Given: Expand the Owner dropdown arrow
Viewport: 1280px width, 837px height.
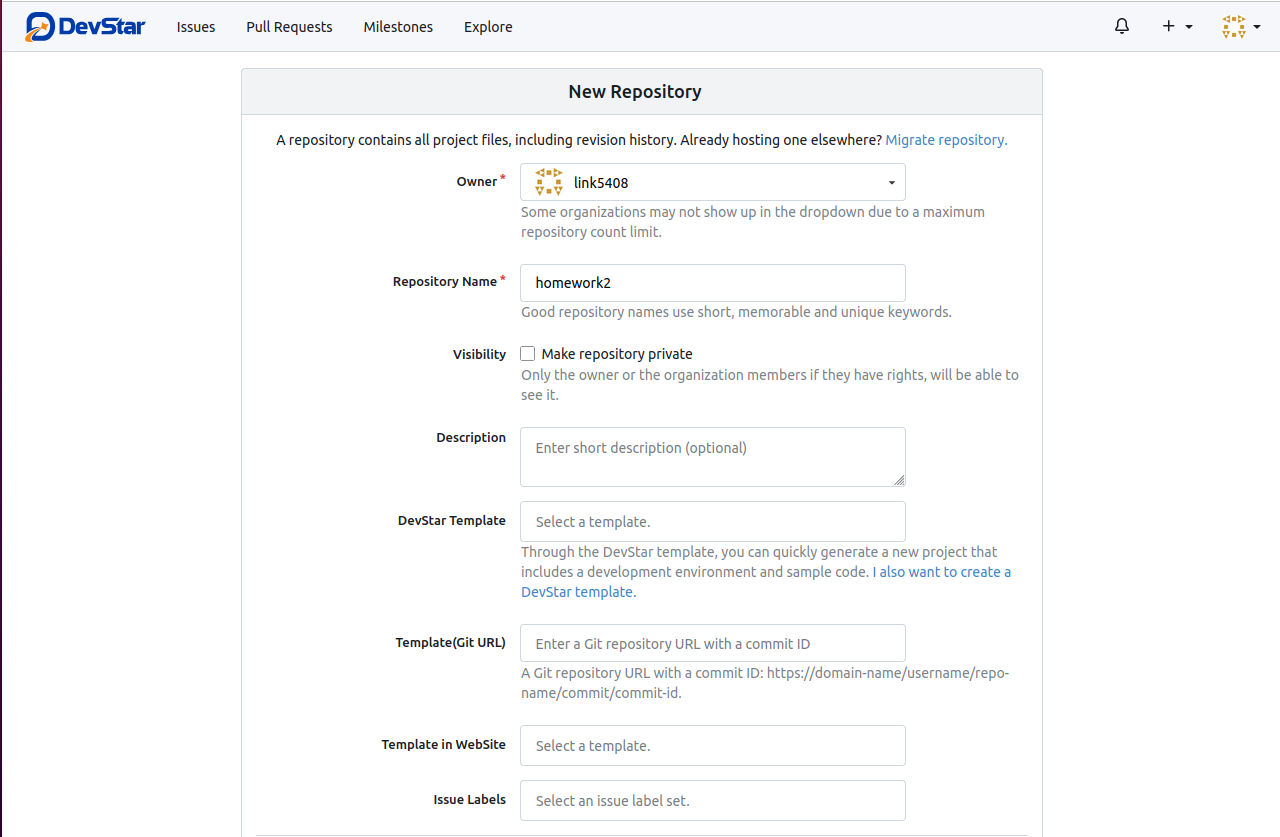Looking at the screenshot, I should [892, 183].
